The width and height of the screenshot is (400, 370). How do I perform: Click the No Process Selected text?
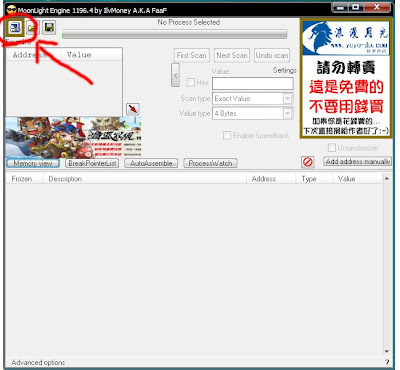click(189, 22)
